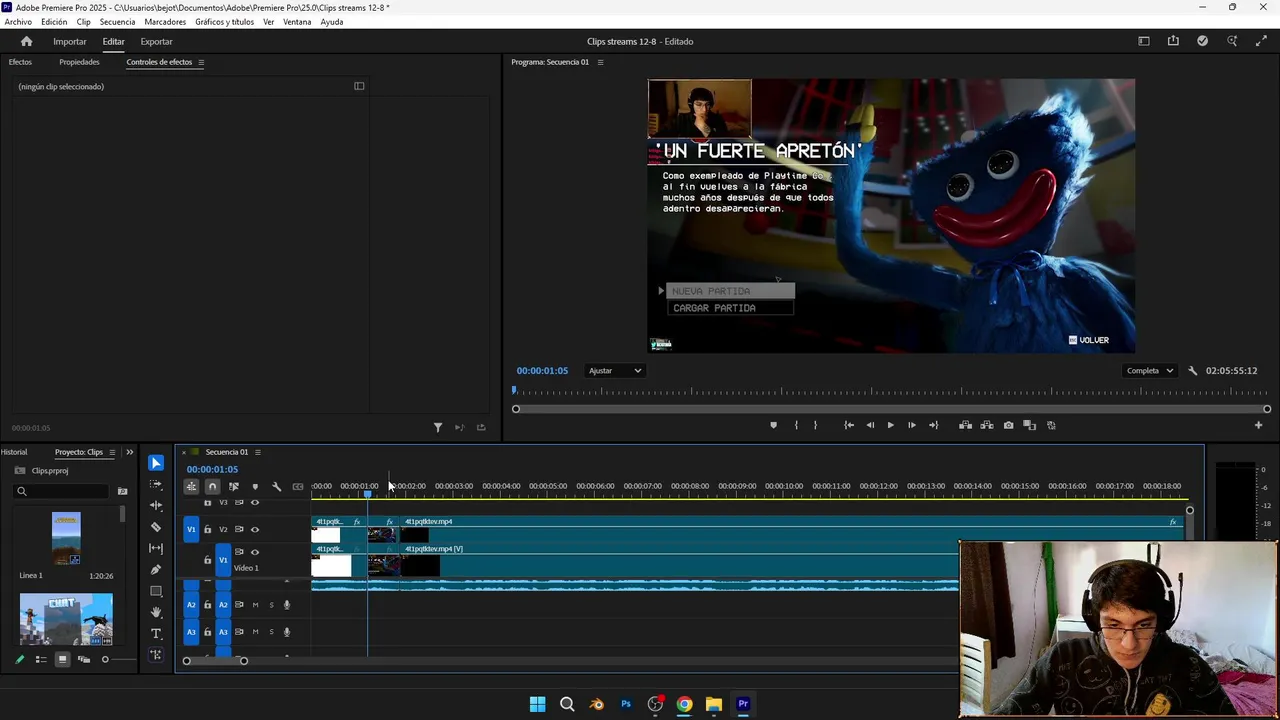Select the Hand tool
Screen dimensions: 1280x720
(x=156, y=612)
